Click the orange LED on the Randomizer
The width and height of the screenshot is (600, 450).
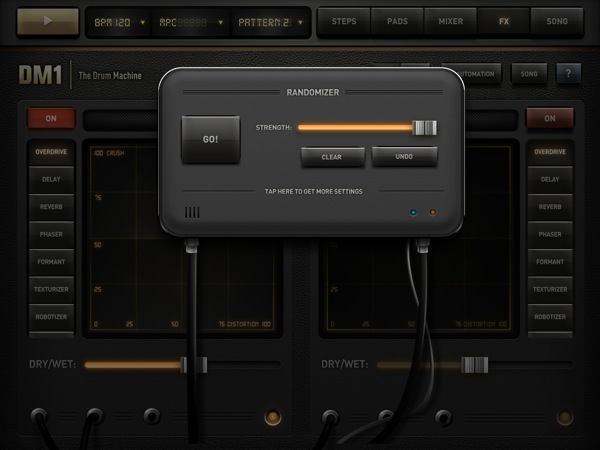(x=432, y=212)
